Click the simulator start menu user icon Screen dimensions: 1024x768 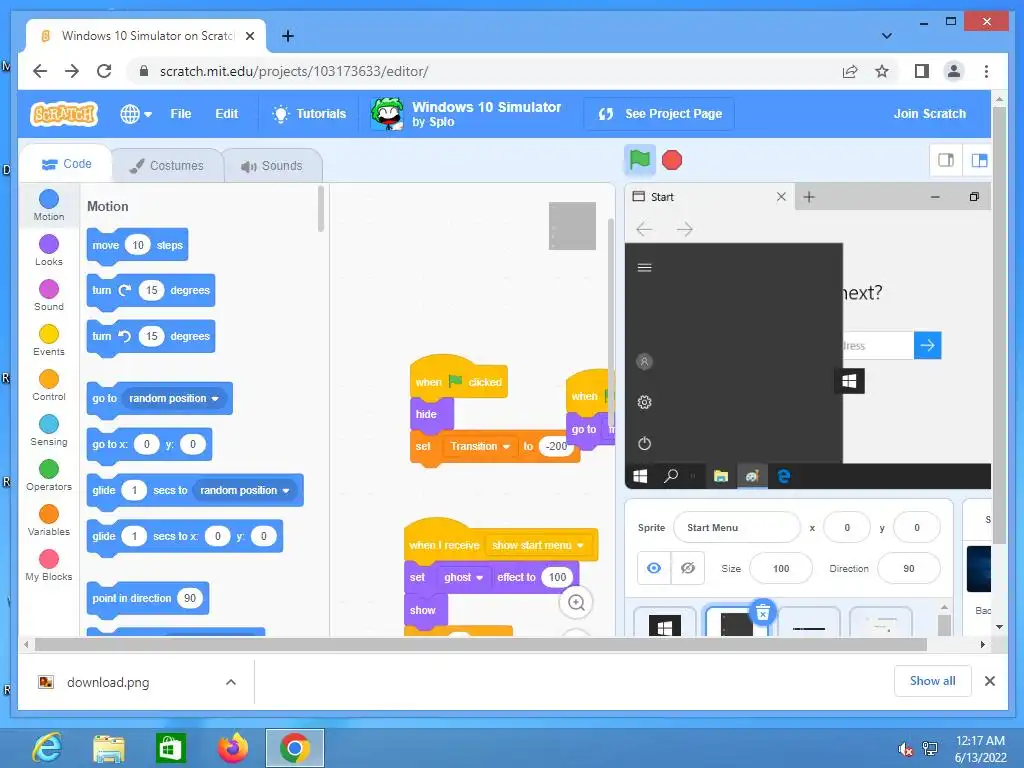click(x=645, y=361)
